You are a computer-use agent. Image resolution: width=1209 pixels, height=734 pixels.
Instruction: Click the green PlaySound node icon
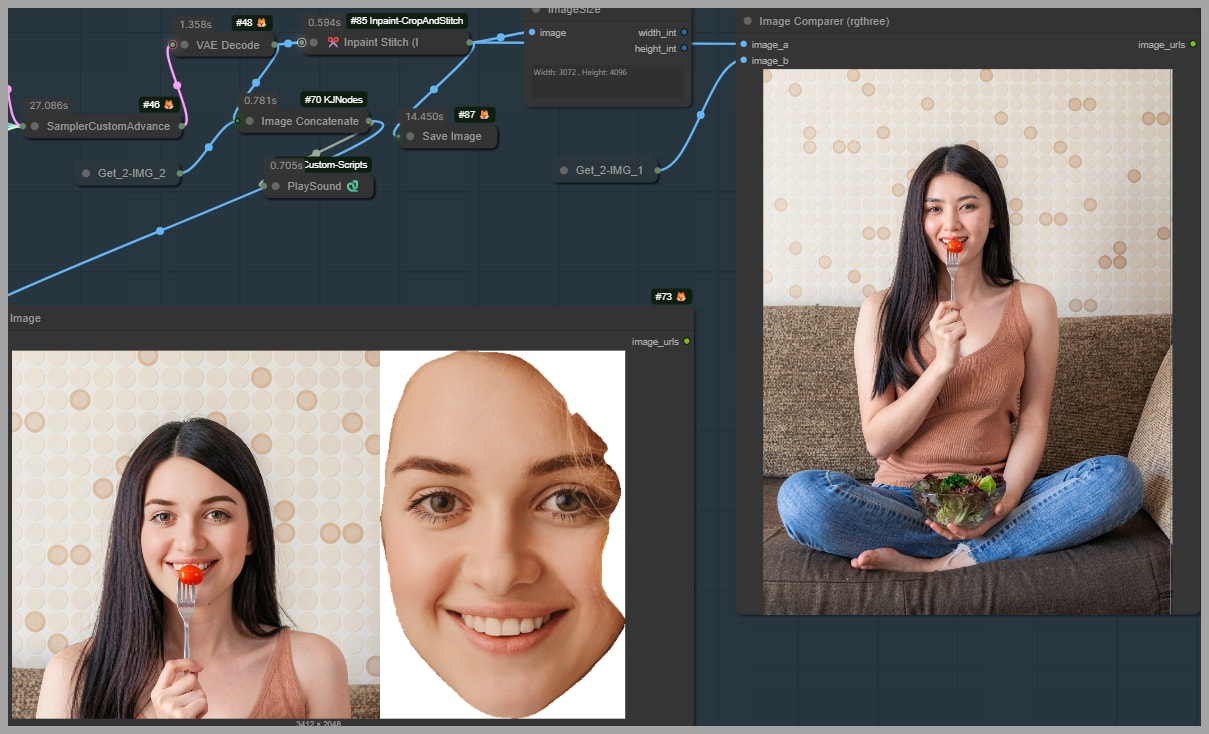(x=353, y=186)
